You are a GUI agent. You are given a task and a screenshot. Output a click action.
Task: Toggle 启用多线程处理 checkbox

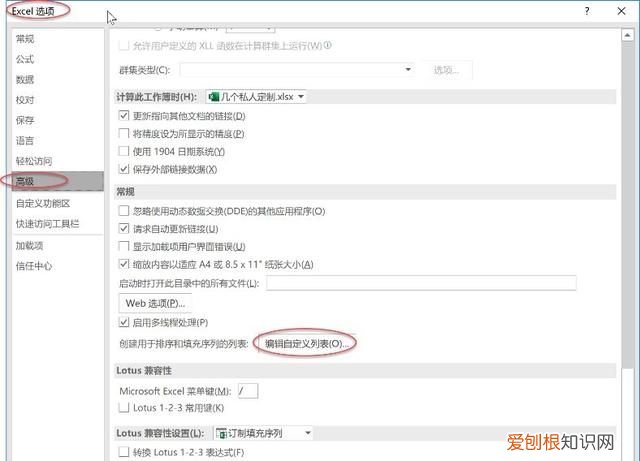[x=124, y=323]
